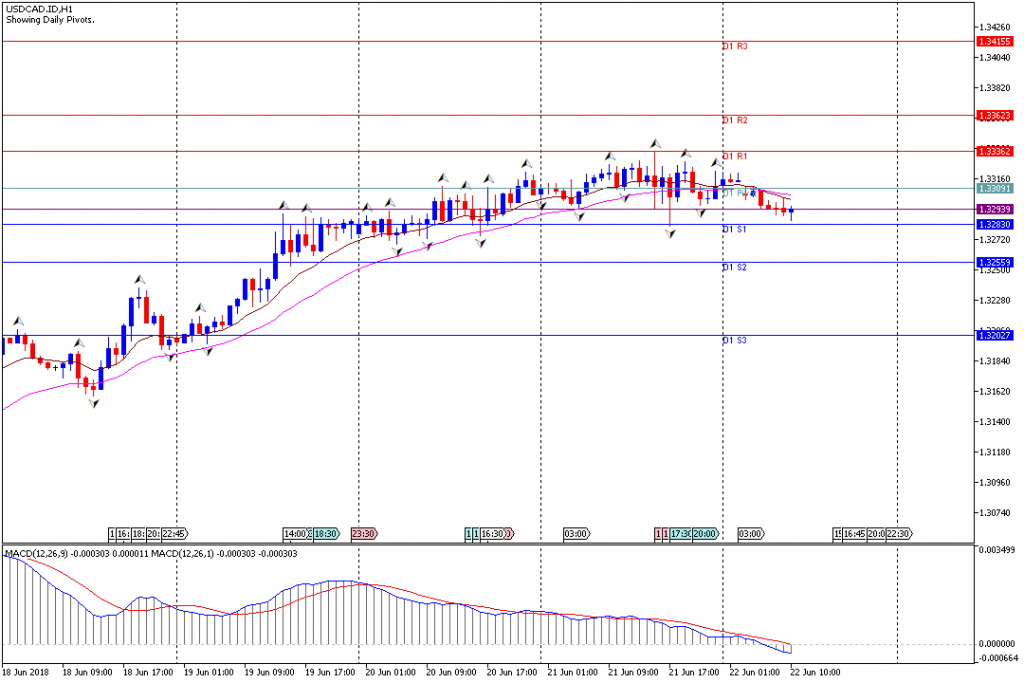The image size is (1024, 683).
Task: Click the 22 Jun 01:00 axis label
Action: pyautogui.click(x=755, y=673)
